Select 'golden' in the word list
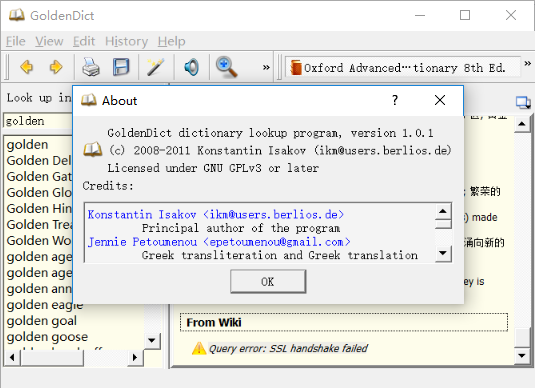Screen dimensions: 535x388 [x=28, y=144]
